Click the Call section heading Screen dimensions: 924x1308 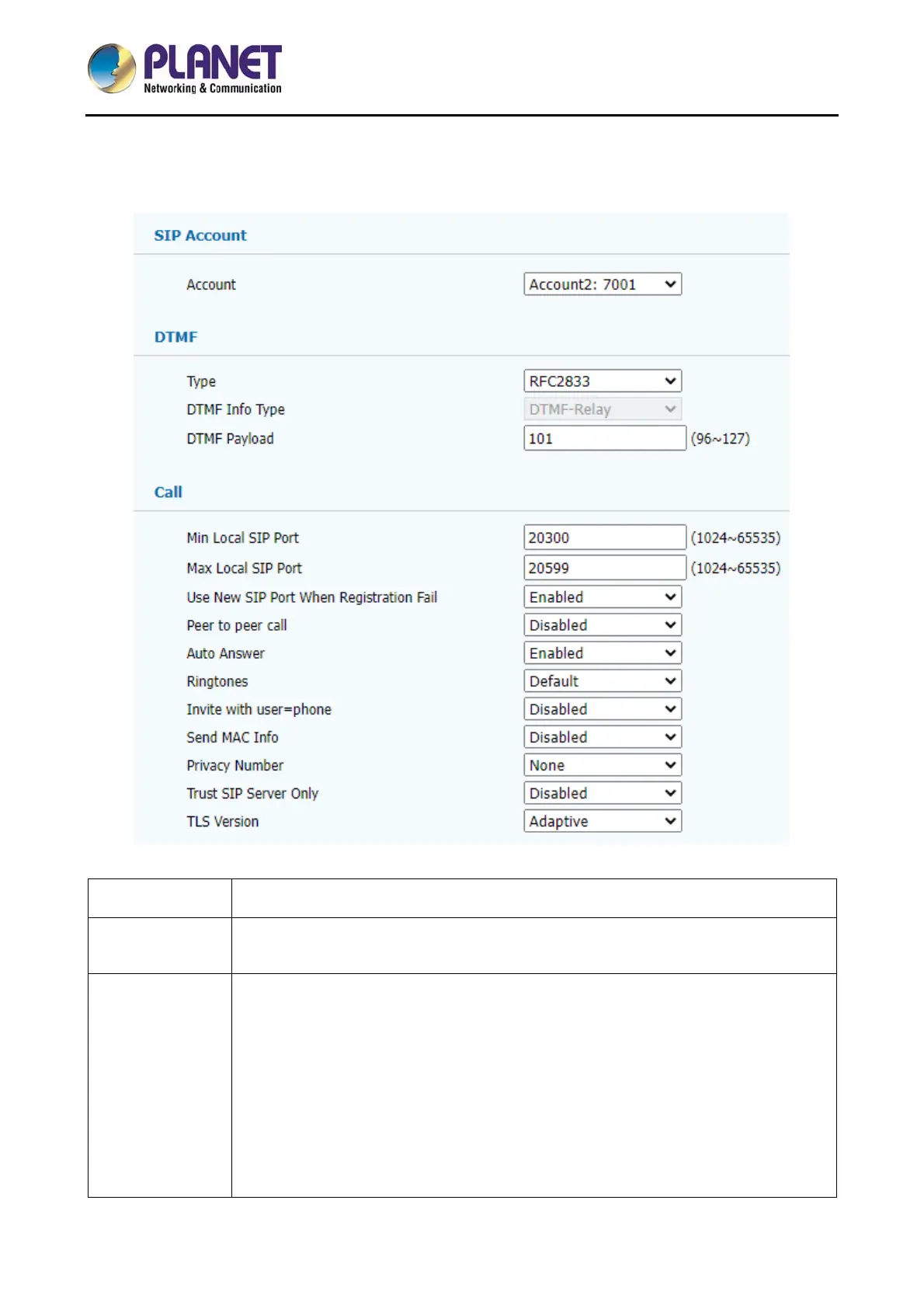[168, 492]
